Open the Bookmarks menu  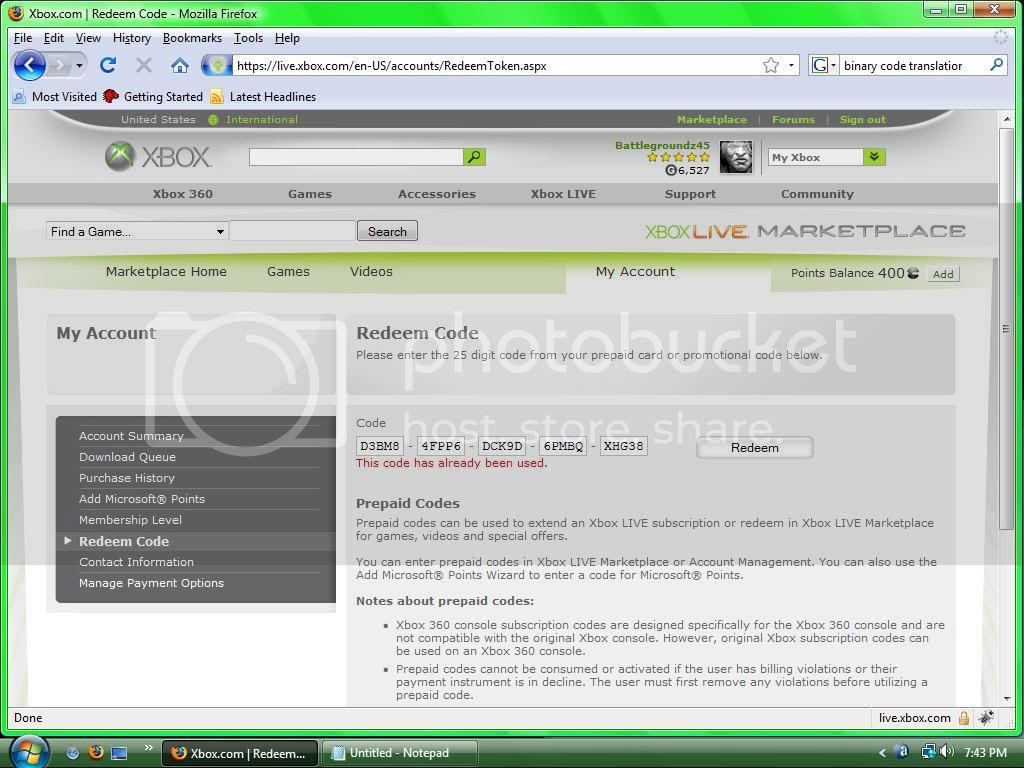coord(192,38)
